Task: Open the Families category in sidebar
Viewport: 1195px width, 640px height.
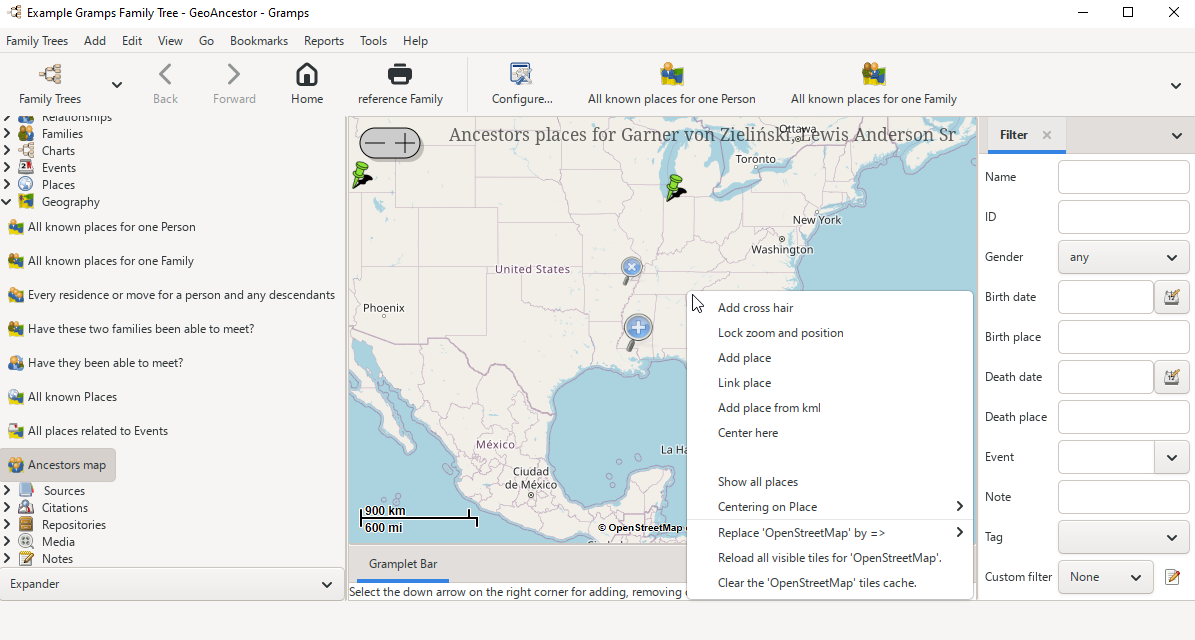Action: click(x=62, y=133)
